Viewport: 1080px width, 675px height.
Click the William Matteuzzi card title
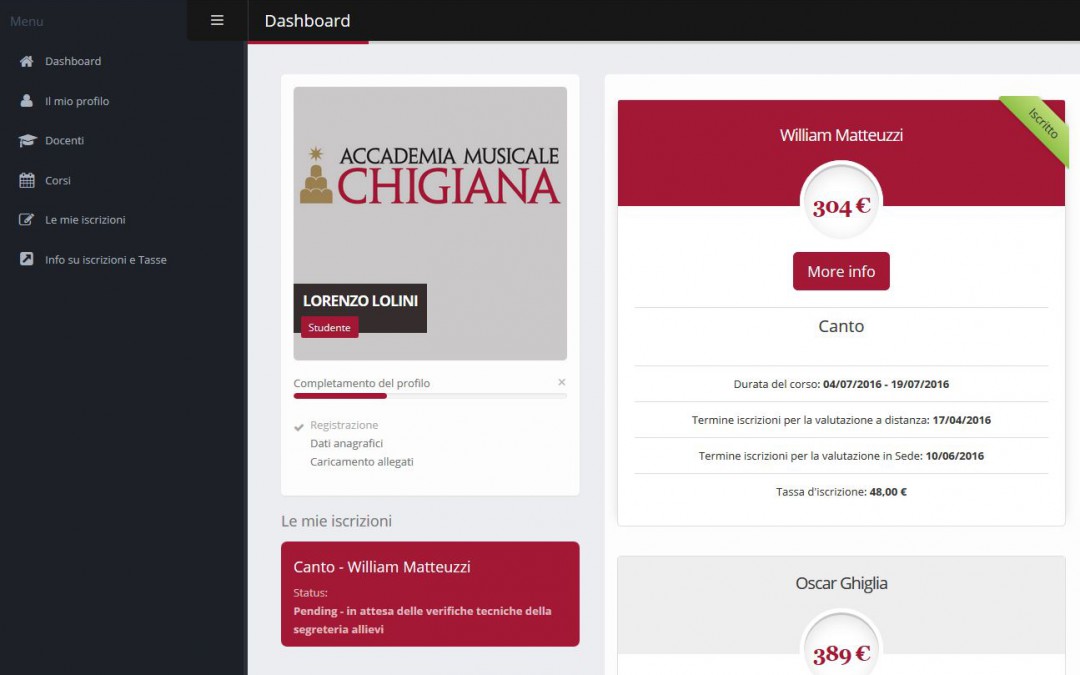pyautogui.click(x=841, y=135)
